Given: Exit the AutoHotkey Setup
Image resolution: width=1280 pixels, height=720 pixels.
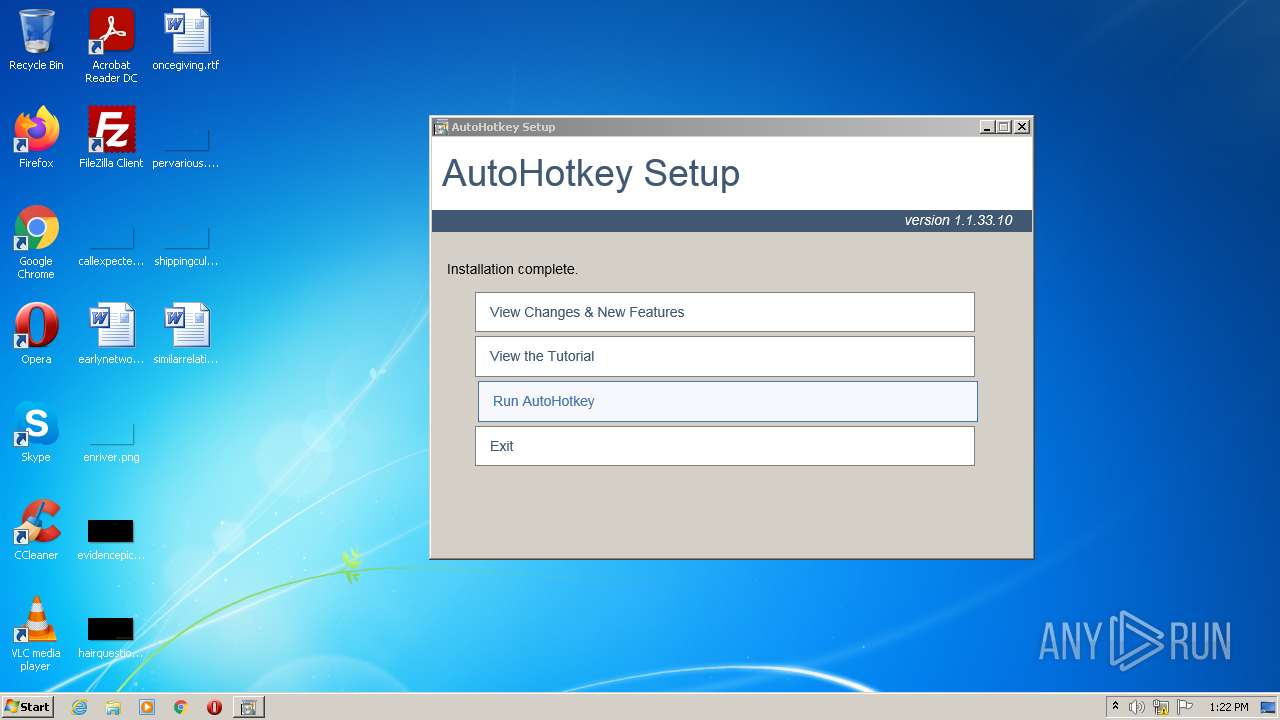Looking at the screenshot, I should click(725, 446).
